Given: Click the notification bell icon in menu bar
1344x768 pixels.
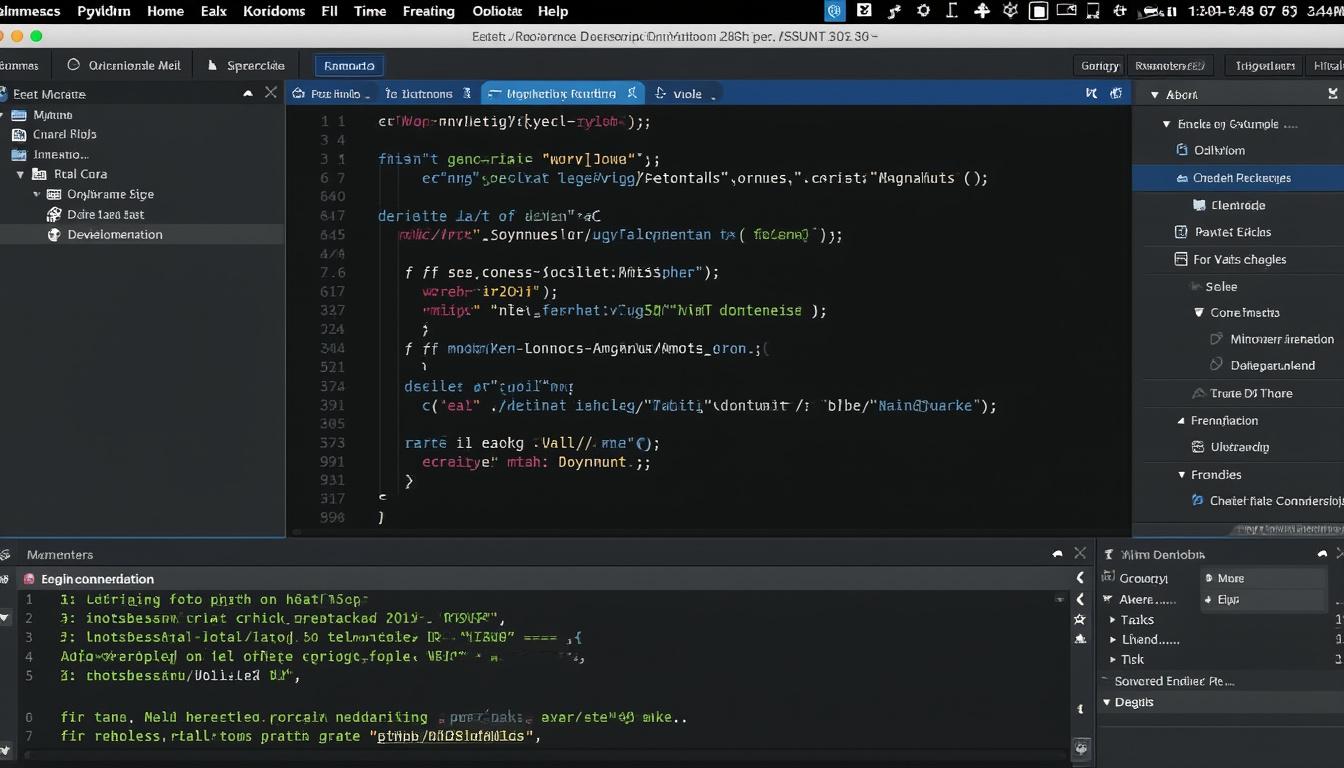Looking at the screenshot, I should coord(983,11).
